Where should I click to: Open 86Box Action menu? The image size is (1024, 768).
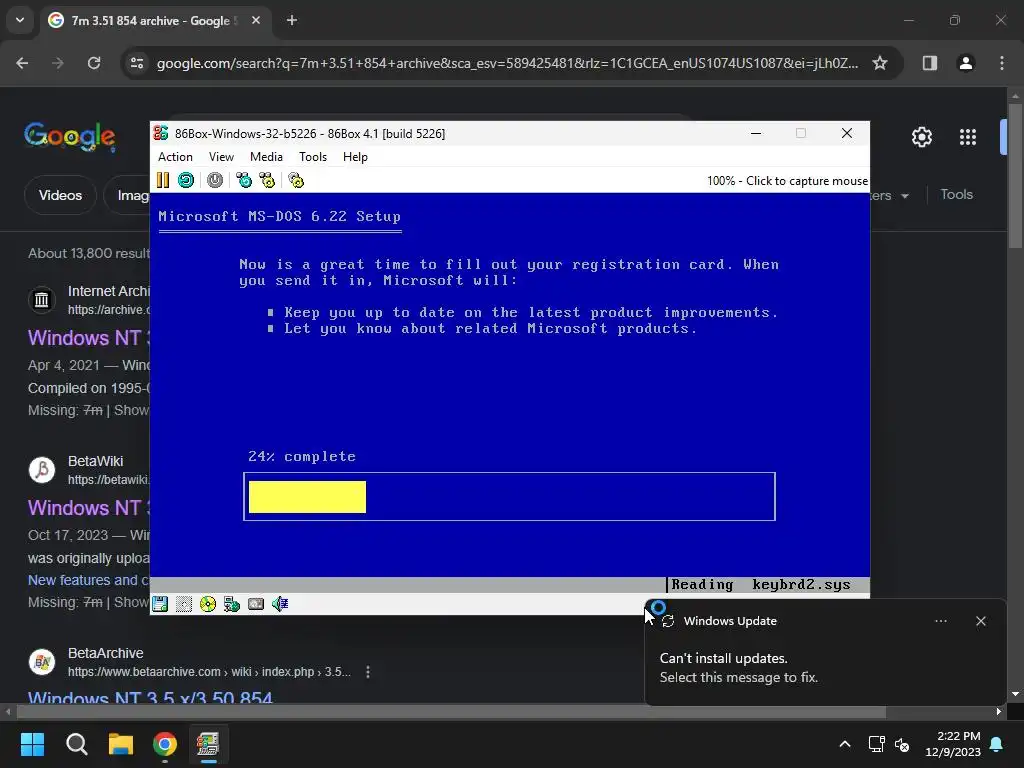175,157
